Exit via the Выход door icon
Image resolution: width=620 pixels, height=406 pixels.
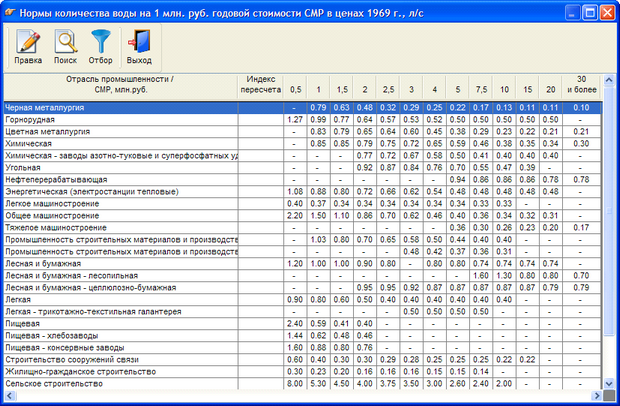tap(139, 47)
